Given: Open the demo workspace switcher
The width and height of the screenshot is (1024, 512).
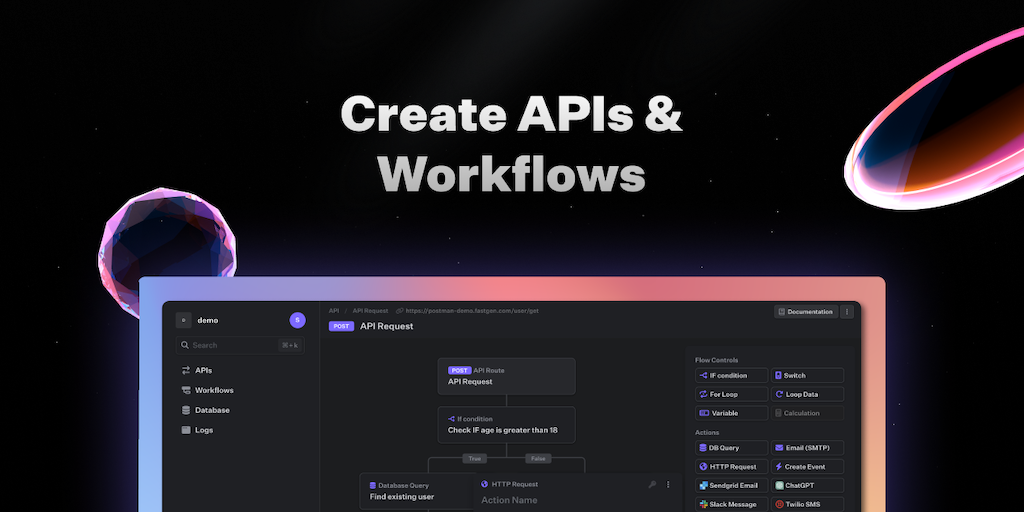Looking at the screenshot, I should 197,320.
